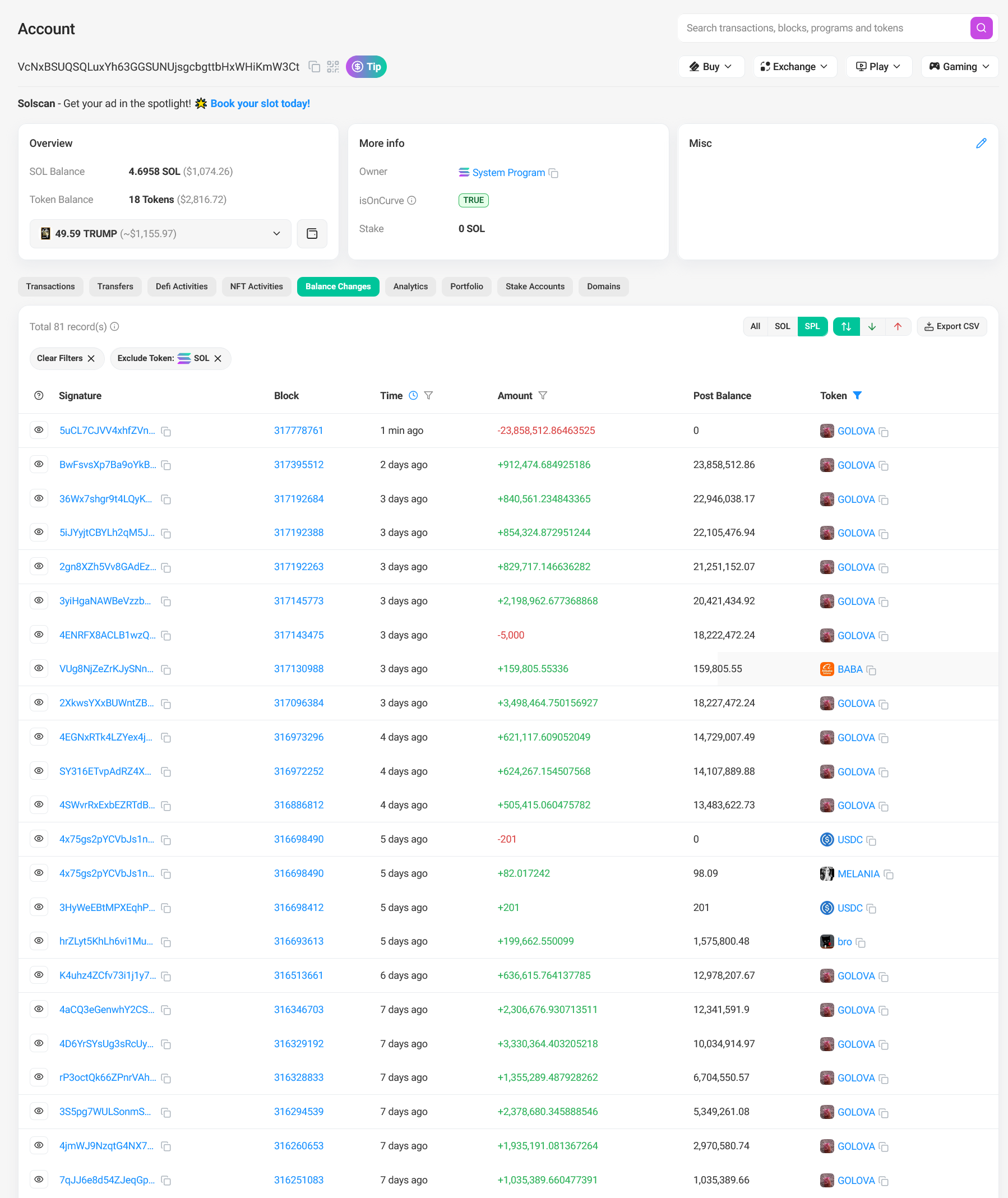Open the Portfolio tab

coord(467,287)
